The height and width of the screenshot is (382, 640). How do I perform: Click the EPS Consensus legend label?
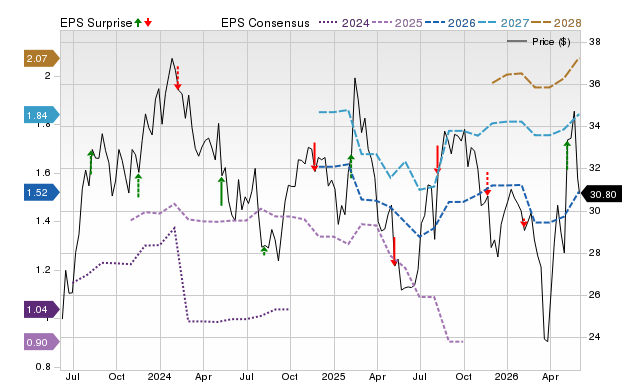click(265, 23)
